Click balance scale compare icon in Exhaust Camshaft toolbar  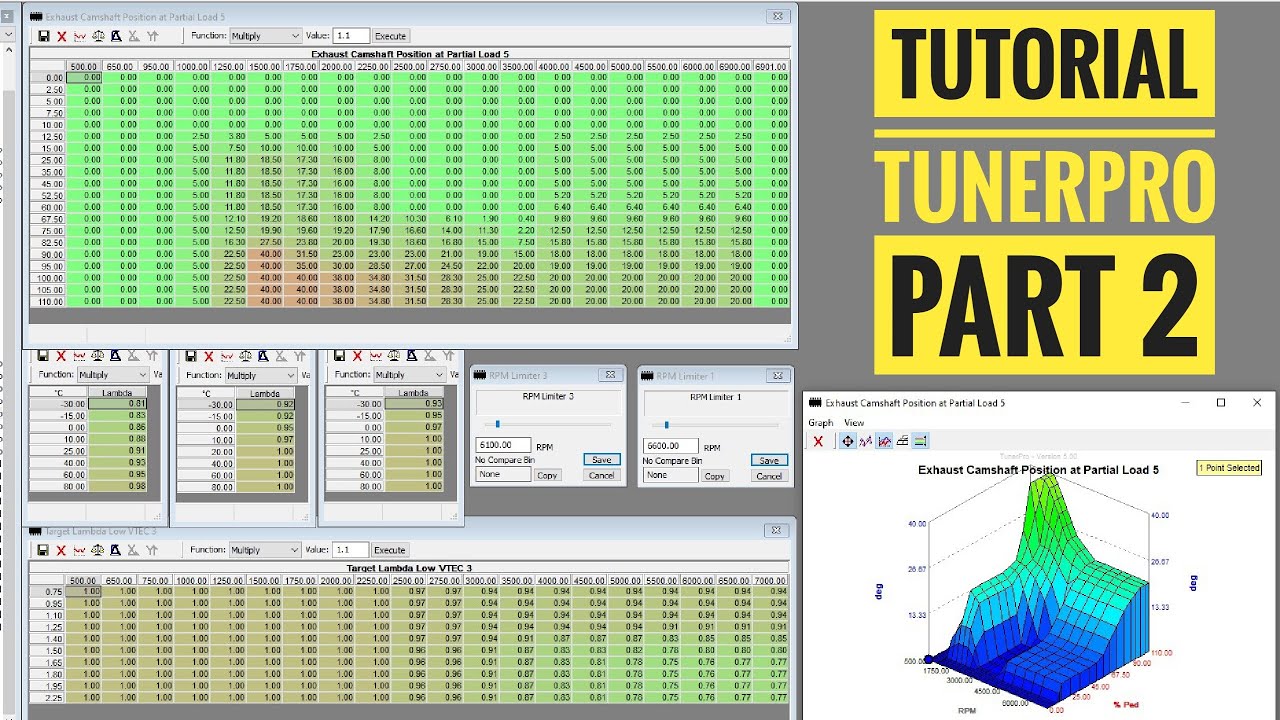[x=98, y=36]
